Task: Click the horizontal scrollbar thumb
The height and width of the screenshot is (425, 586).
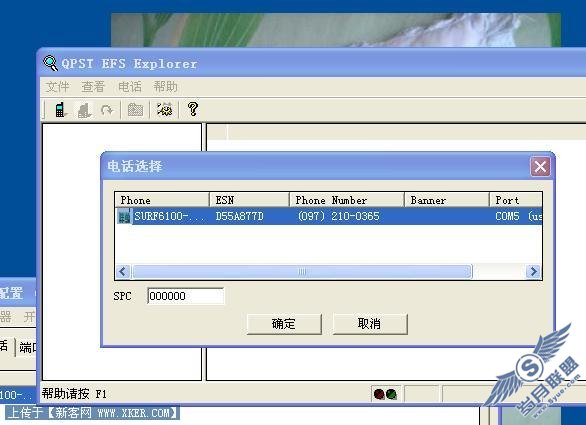Action: 302,271
